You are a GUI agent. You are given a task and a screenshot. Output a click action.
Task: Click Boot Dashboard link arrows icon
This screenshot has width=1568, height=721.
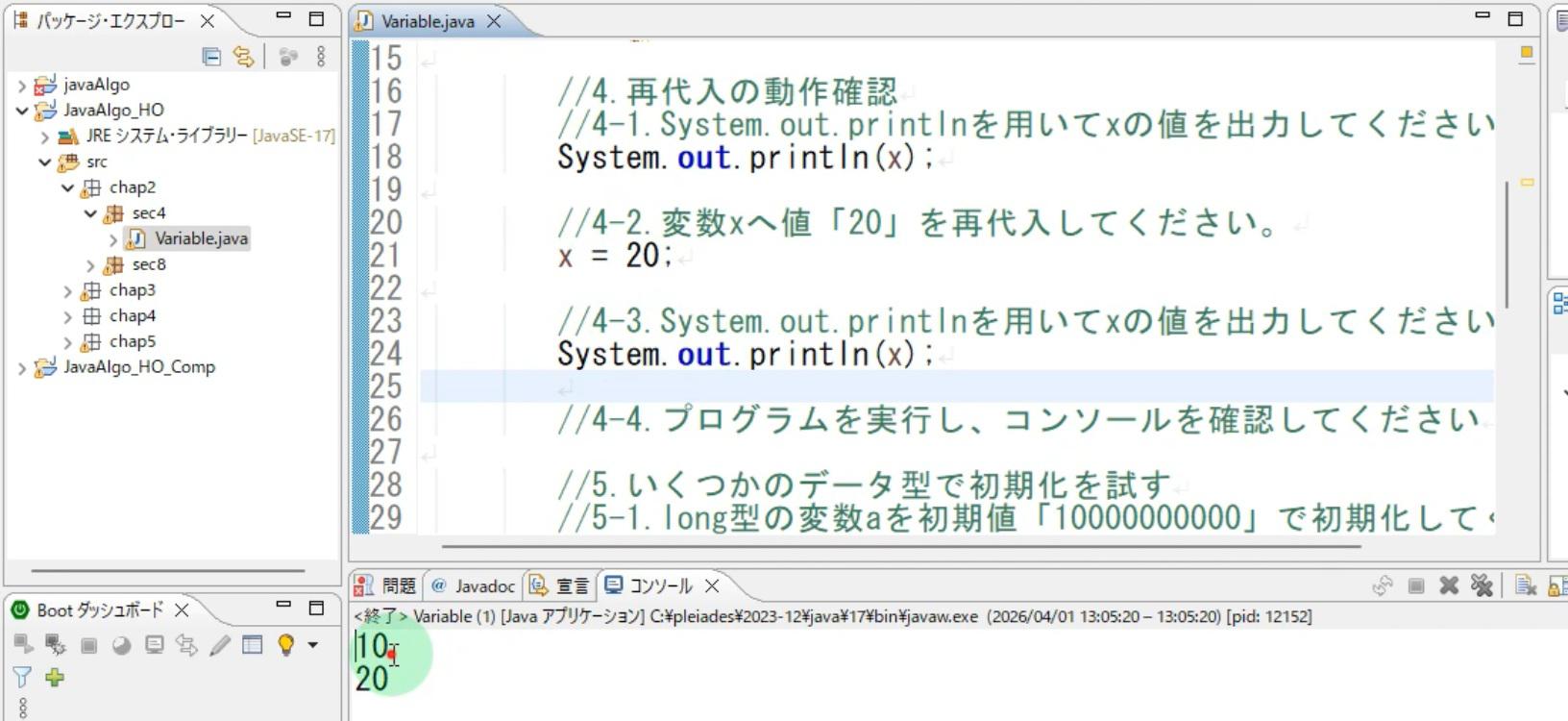(186, 645)
